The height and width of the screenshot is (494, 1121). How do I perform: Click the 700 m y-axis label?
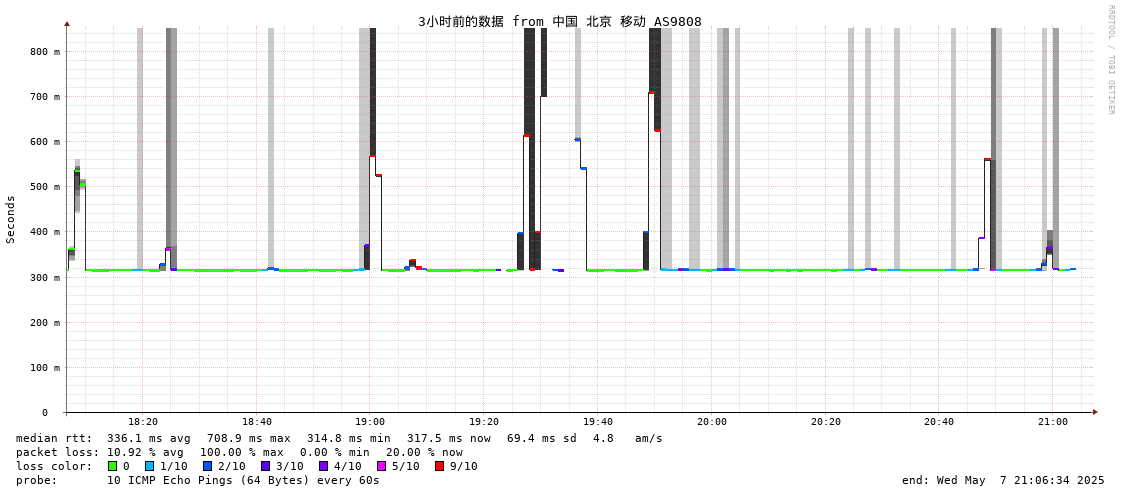(45, 97)
